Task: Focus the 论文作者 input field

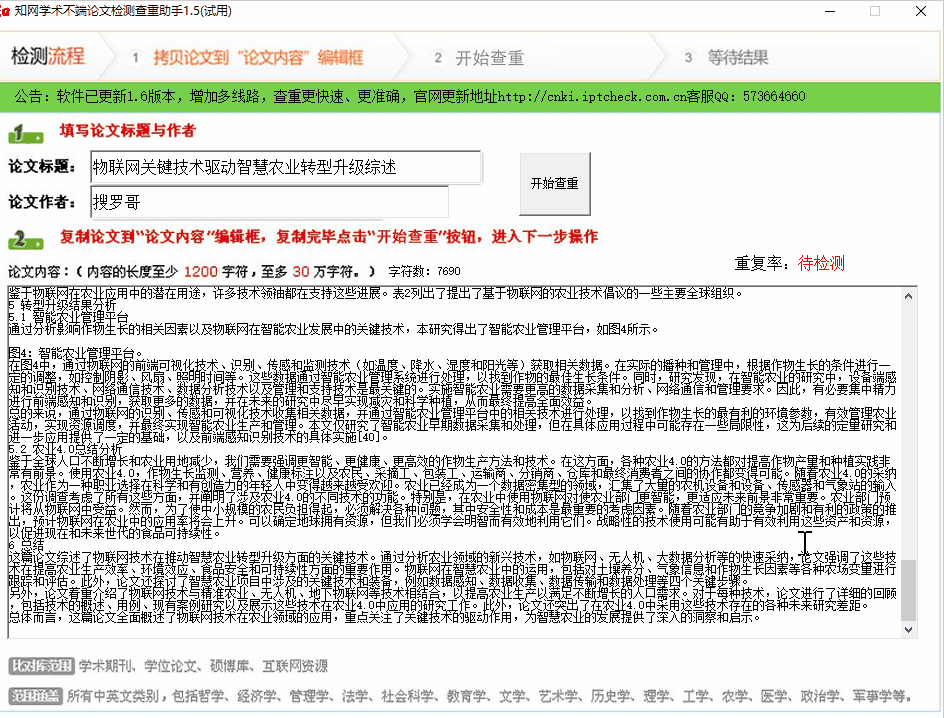Action: tap(269, 202)
